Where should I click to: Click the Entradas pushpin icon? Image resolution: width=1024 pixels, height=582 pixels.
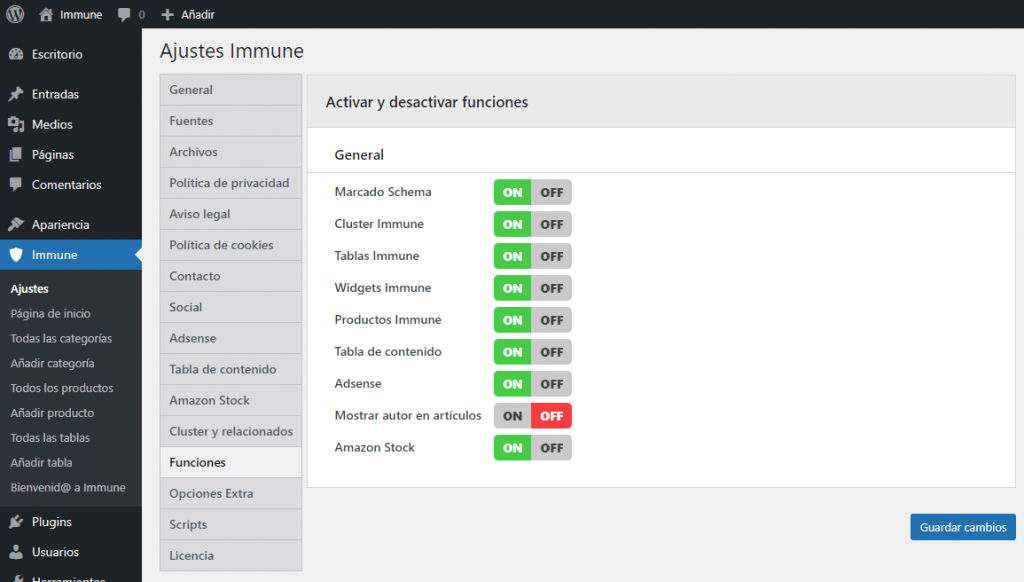tap(16, 94)
